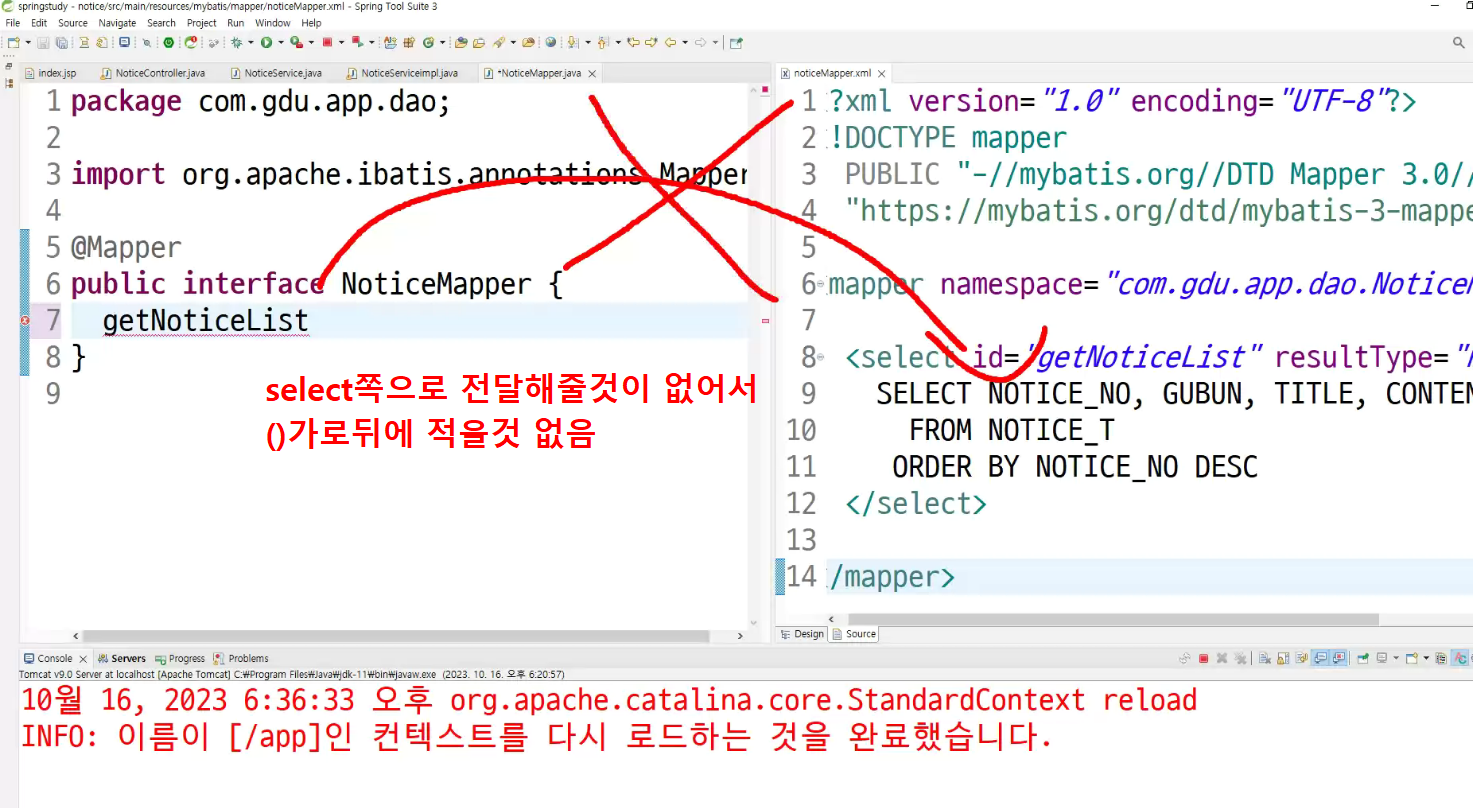
Task: Click the Relaunch icon with red badge
Action: click(191, 43)
